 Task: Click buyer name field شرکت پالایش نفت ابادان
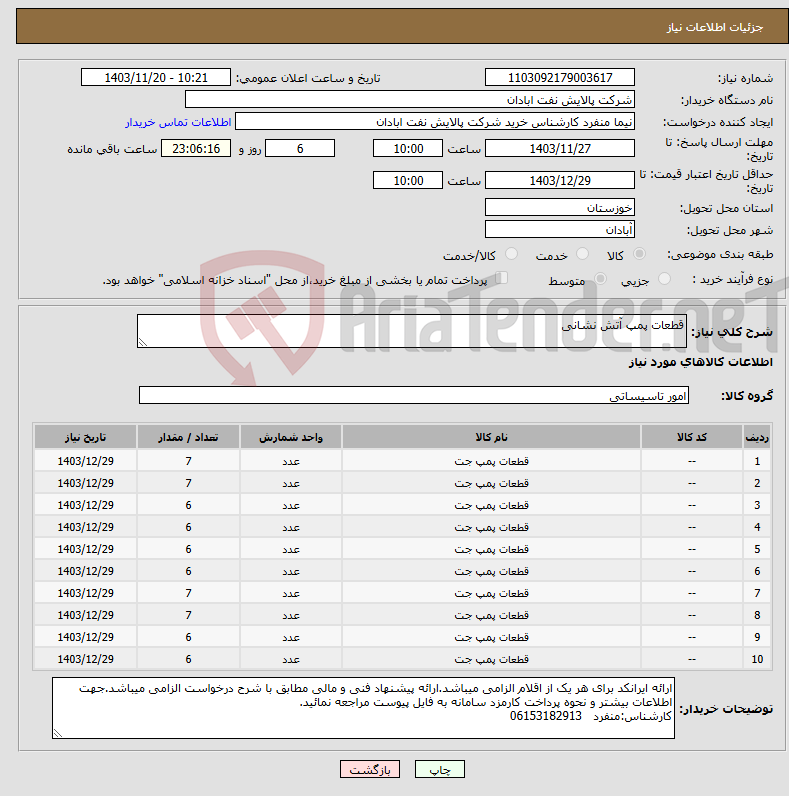(x=410, y=100)
